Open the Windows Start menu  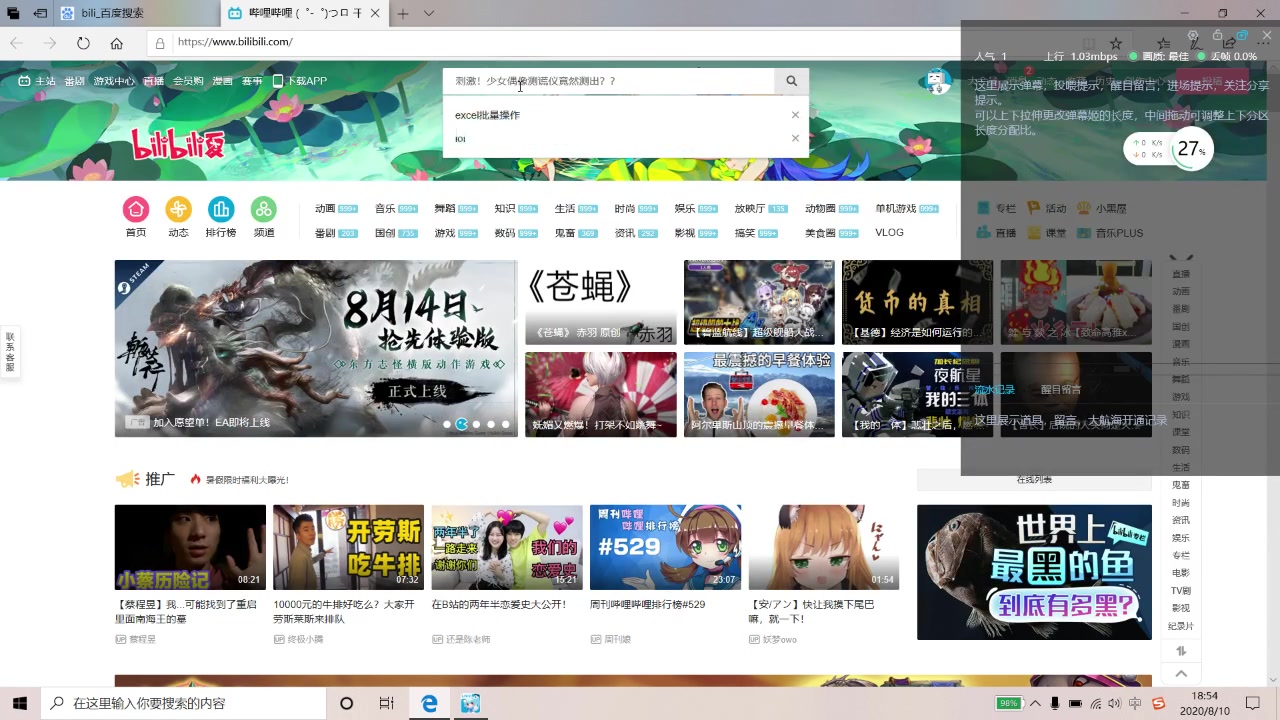click(x=19, y=703)
